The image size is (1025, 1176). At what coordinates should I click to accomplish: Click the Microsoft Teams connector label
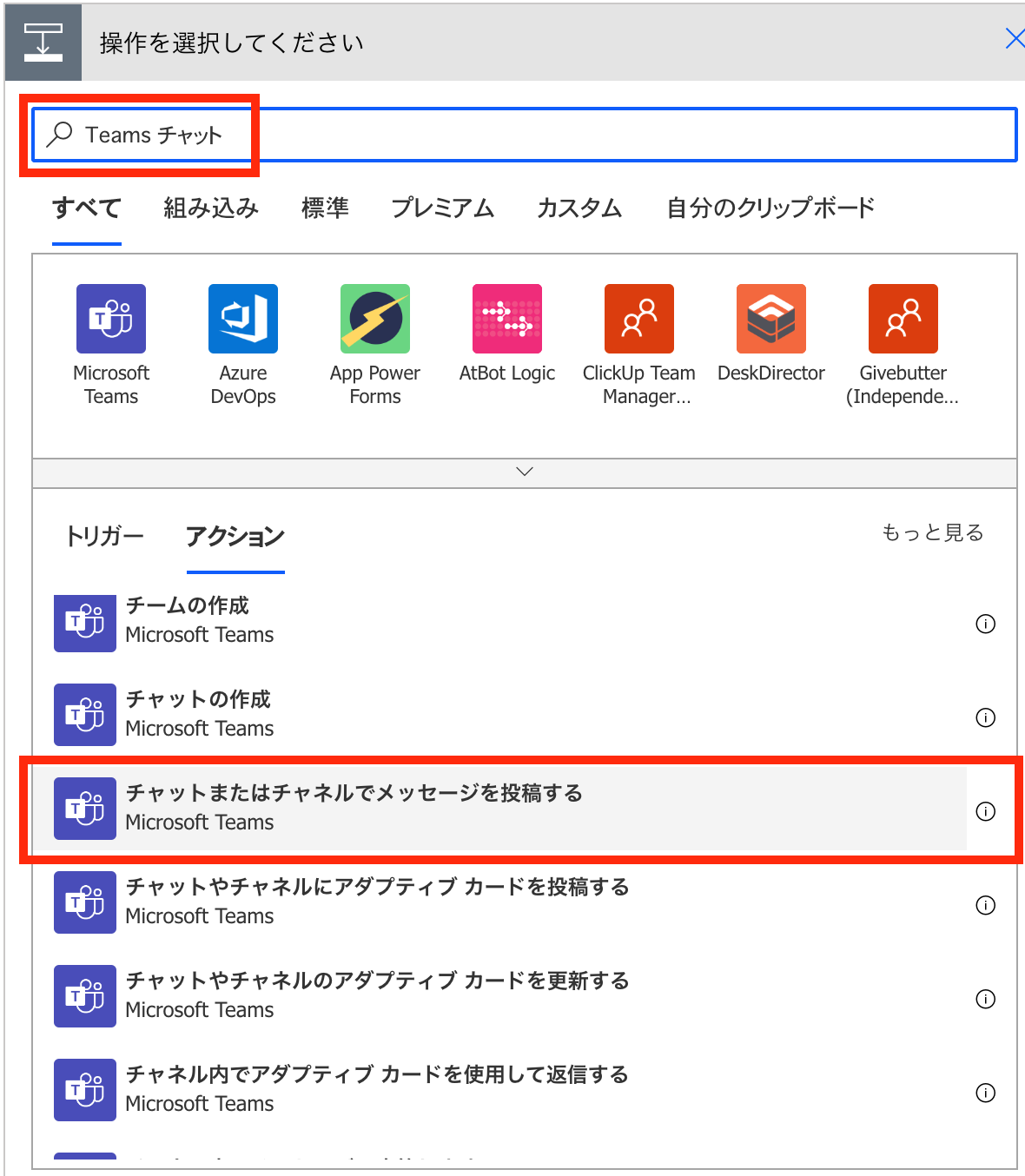[x=111, y=385]
